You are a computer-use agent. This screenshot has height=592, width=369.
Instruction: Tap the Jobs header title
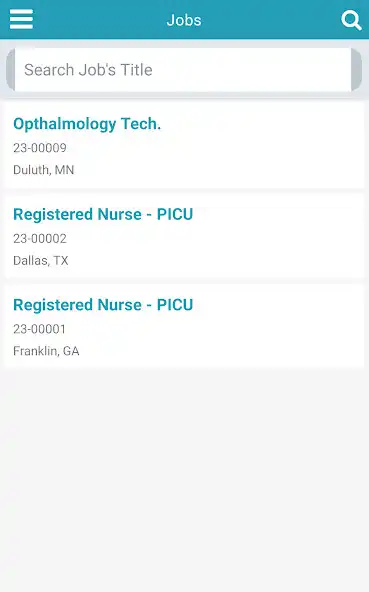tap(184, 20)
